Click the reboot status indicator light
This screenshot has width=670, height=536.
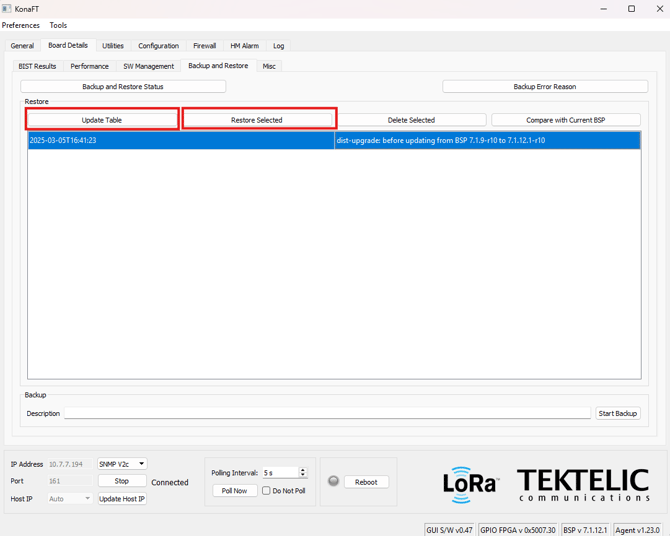pyautogui.click(x=334, y=481)
